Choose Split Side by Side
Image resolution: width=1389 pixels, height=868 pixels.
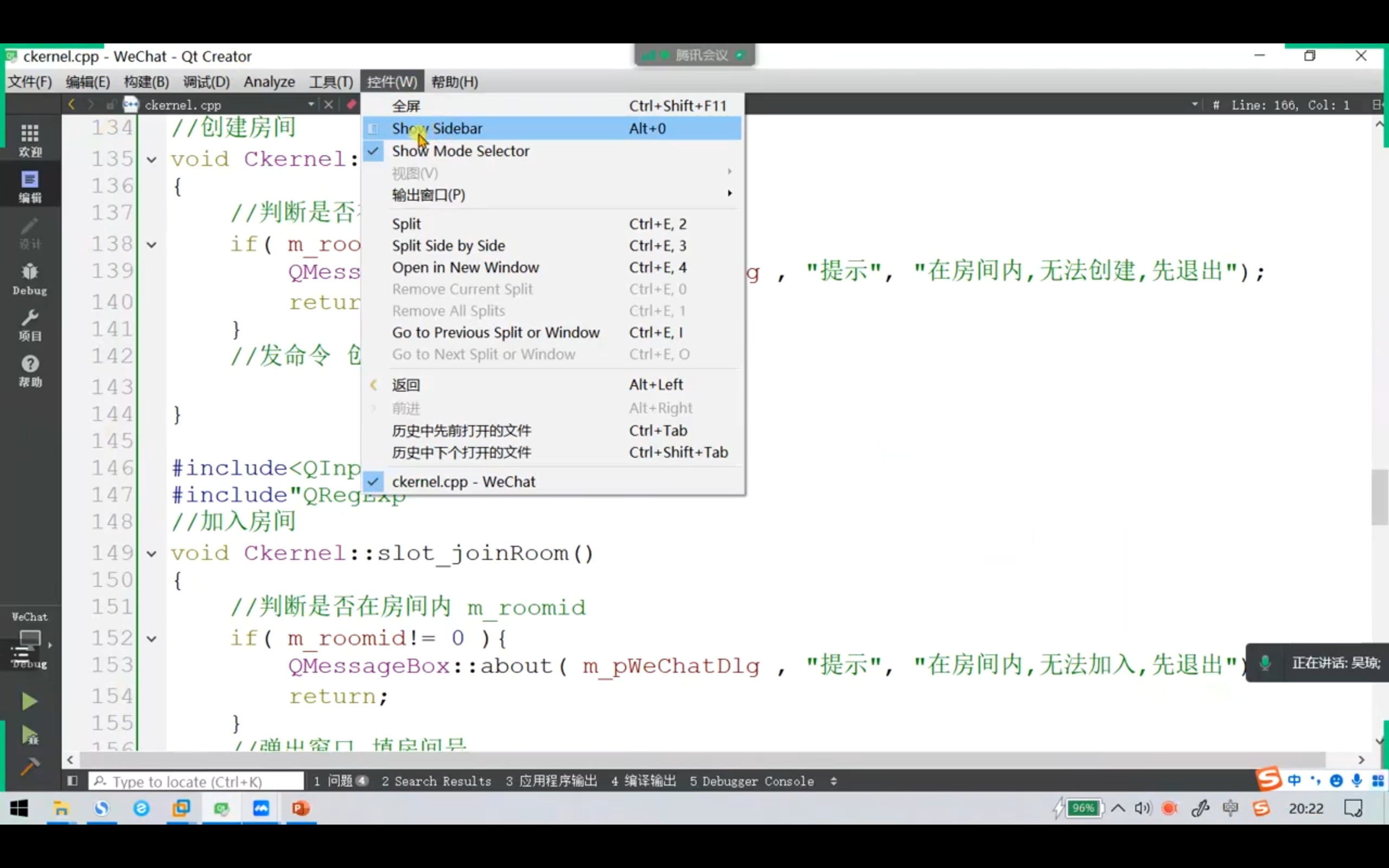[x=448, y=246]
